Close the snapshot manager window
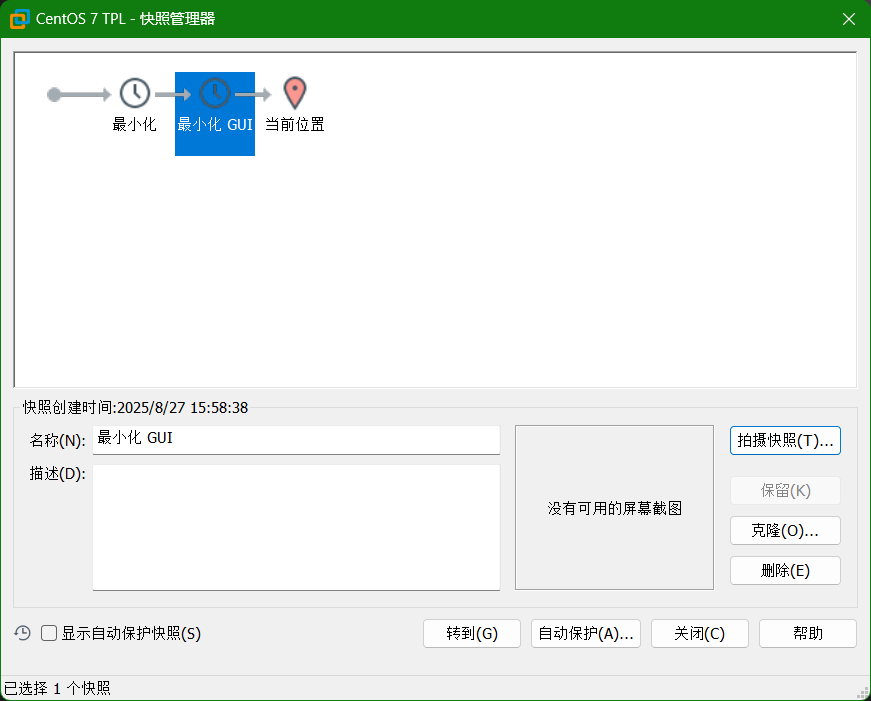Screen dimensions: 871x701 pos(848,19)
